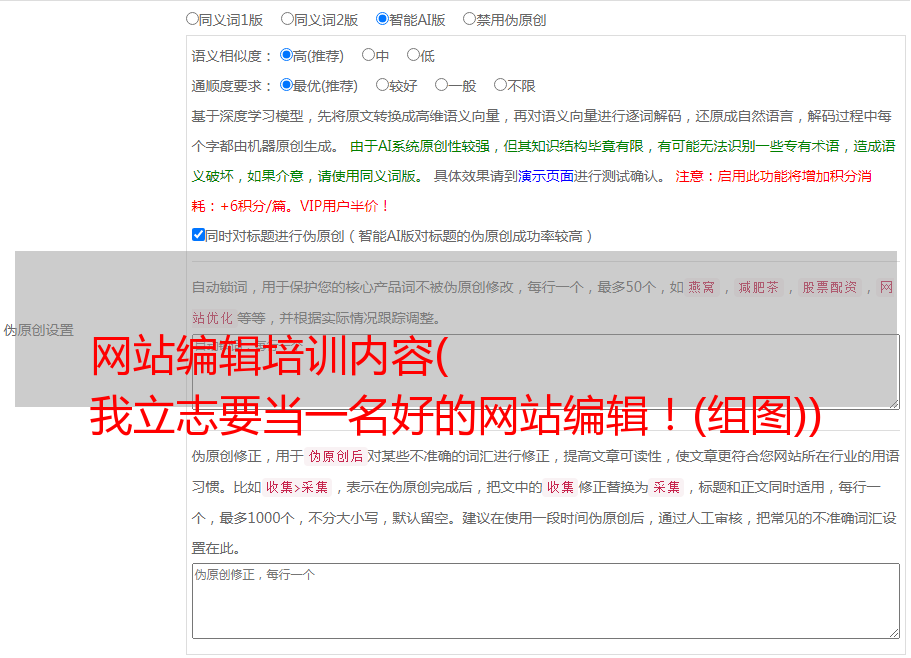
Task: Set 语义相似度 to 低
Action: point(413,55)
